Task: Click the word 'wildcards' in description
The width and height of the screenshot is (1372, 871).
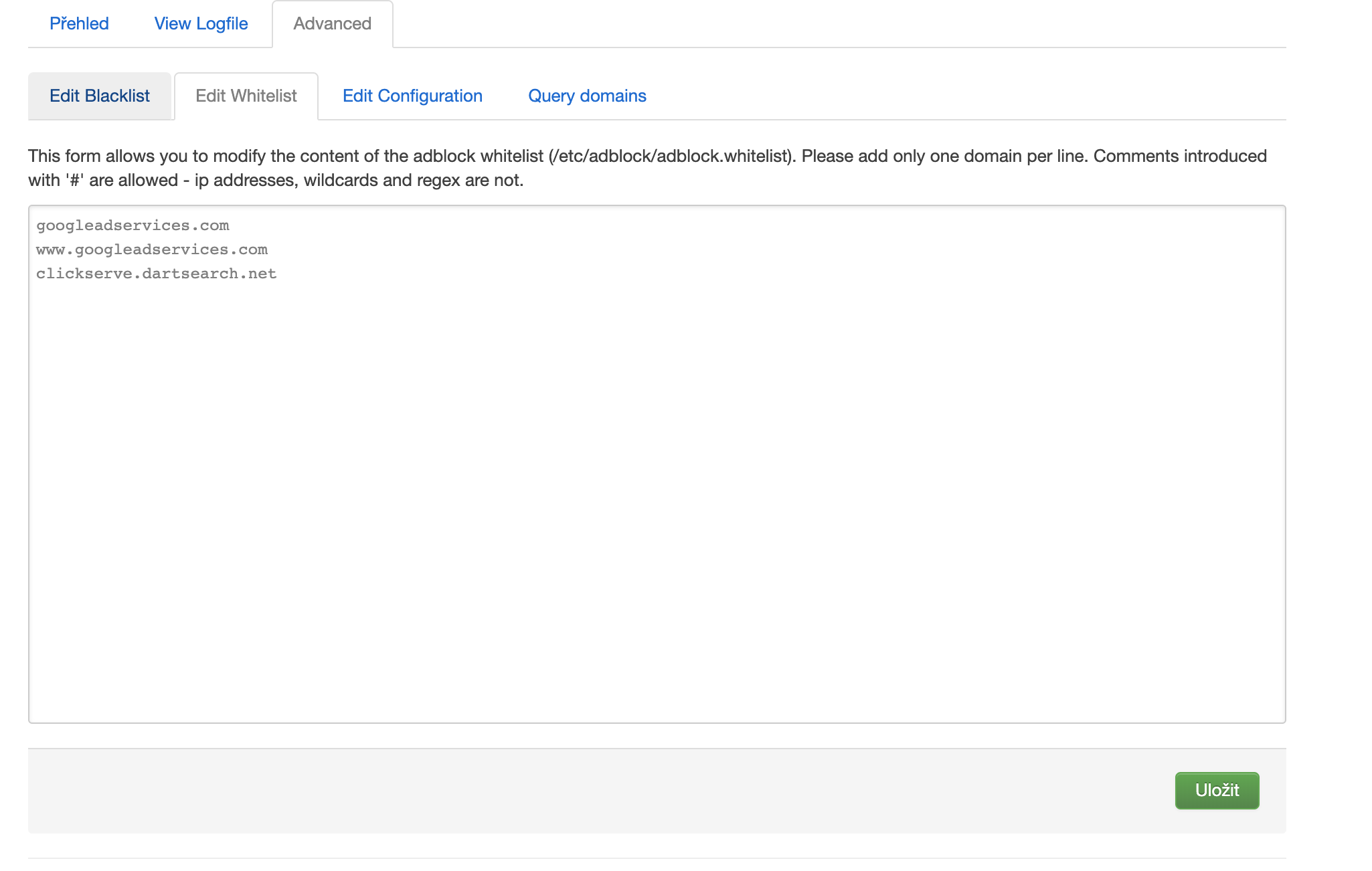Action: coord(341,180)
